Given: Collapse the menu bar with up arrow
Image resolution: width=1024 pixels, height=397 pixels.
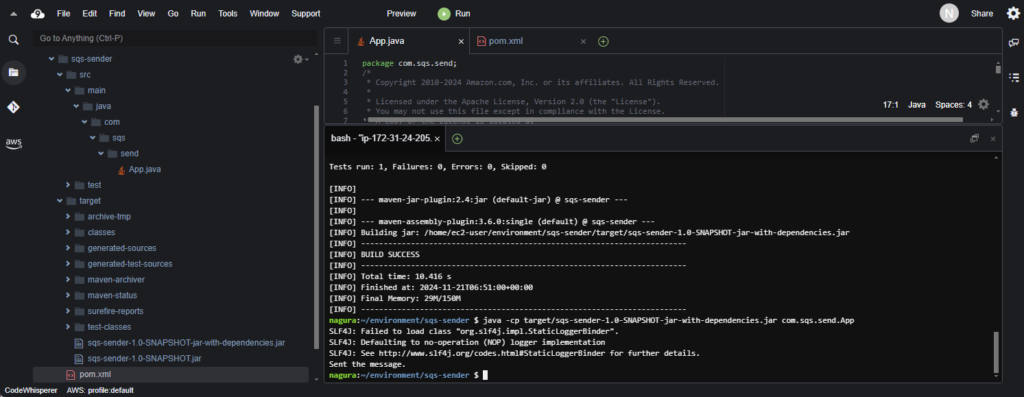Looking at the screenshot, I should (x=13, y=14).
